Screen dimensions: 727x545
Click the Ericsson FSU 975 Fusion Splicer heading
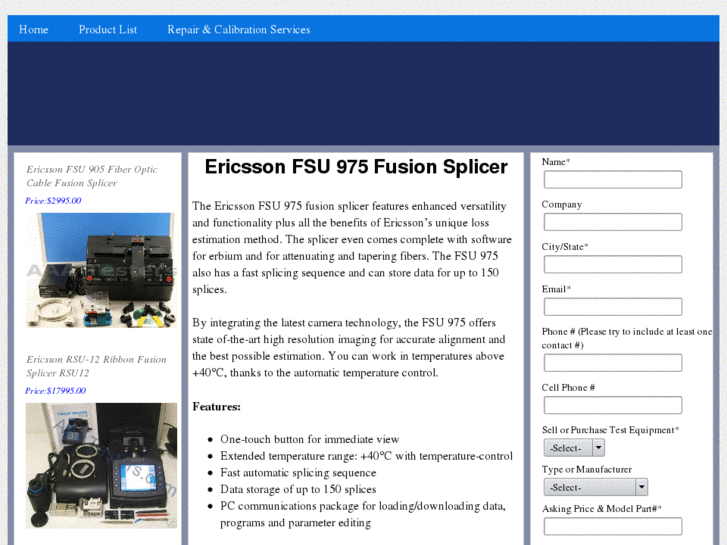(356, 167)
